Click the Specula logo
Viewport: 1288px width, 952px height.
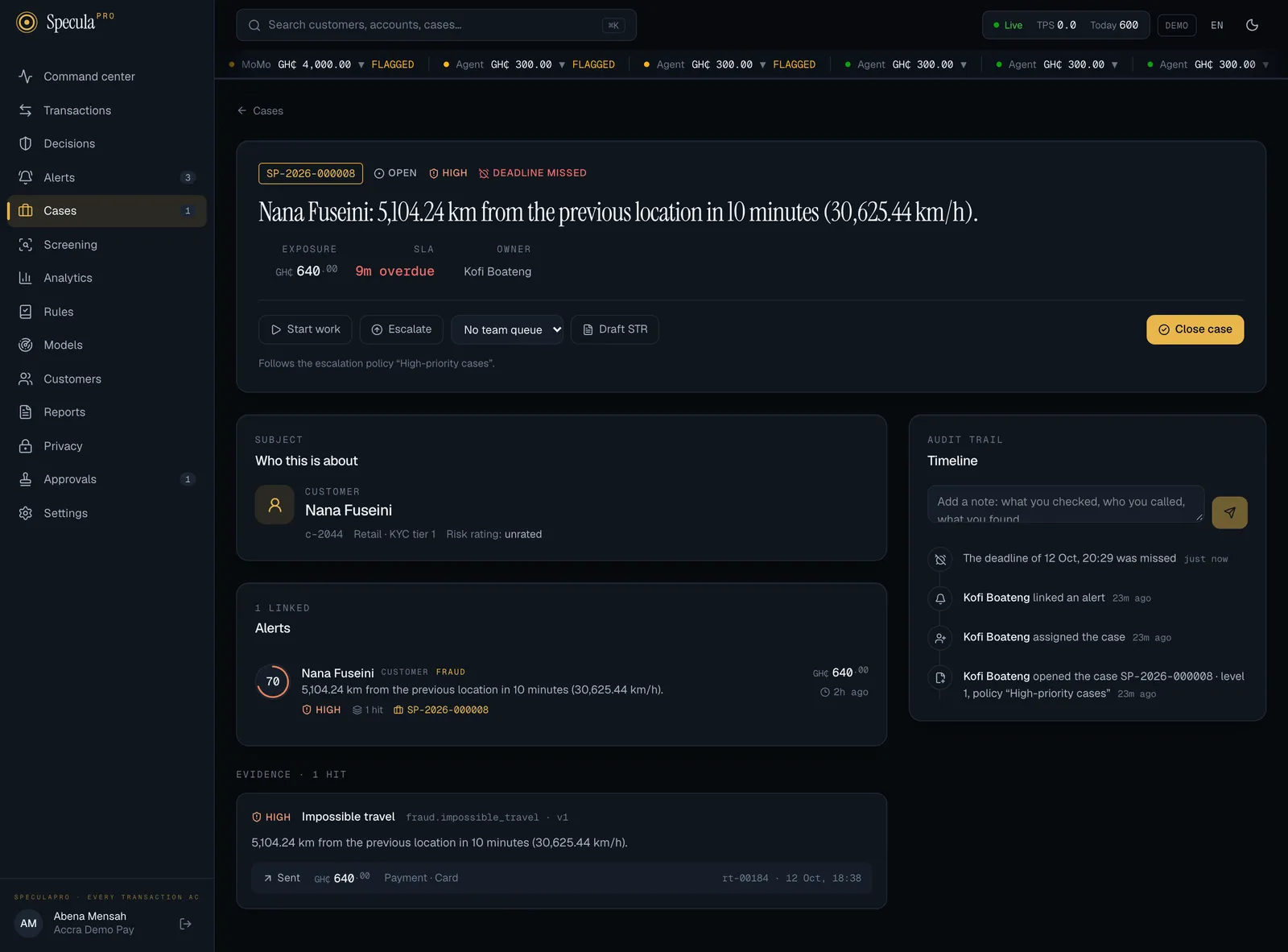[64, 23]
